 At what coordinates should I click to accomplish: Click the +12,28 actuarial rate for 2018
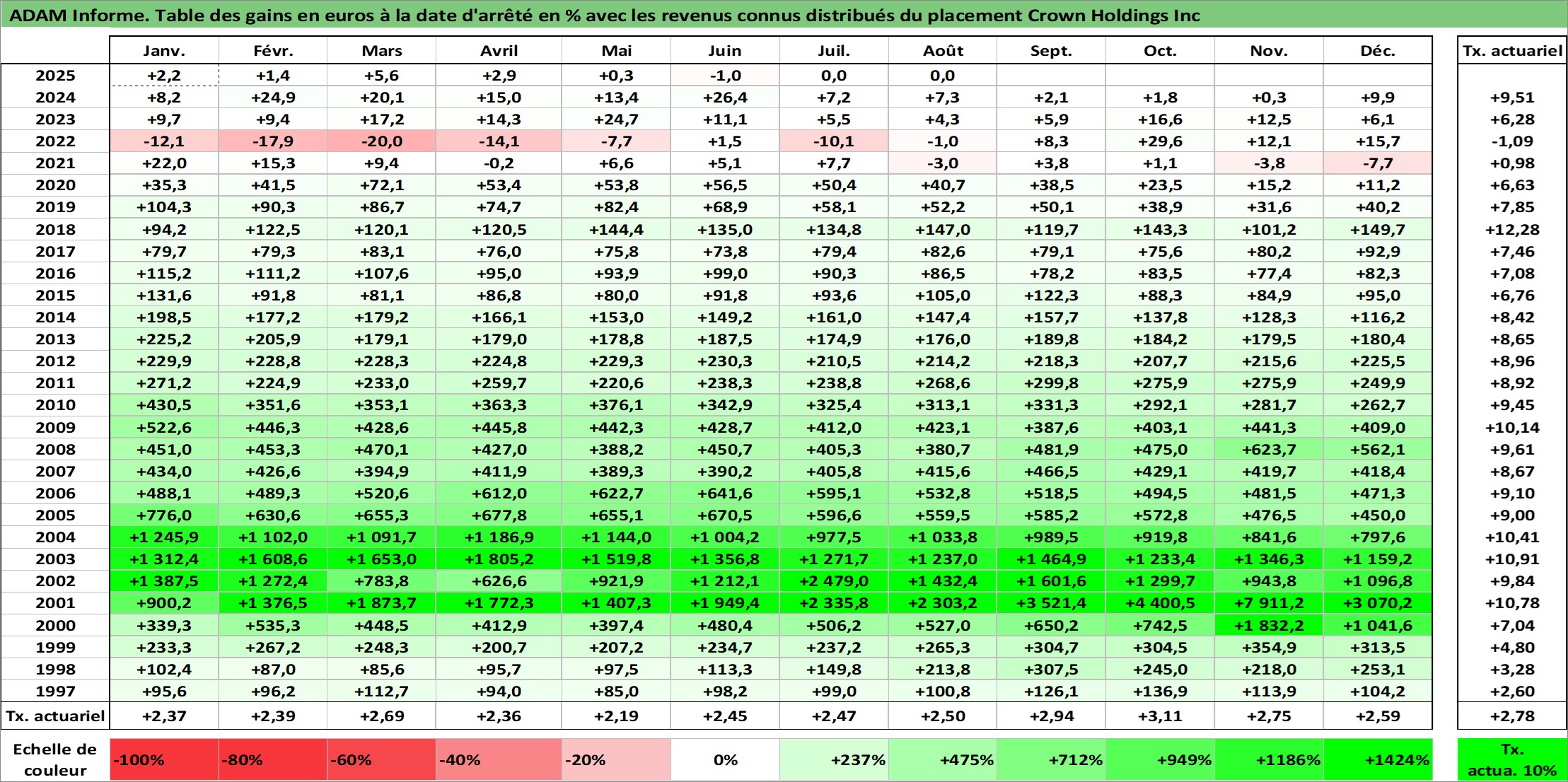coord(1512,230)
